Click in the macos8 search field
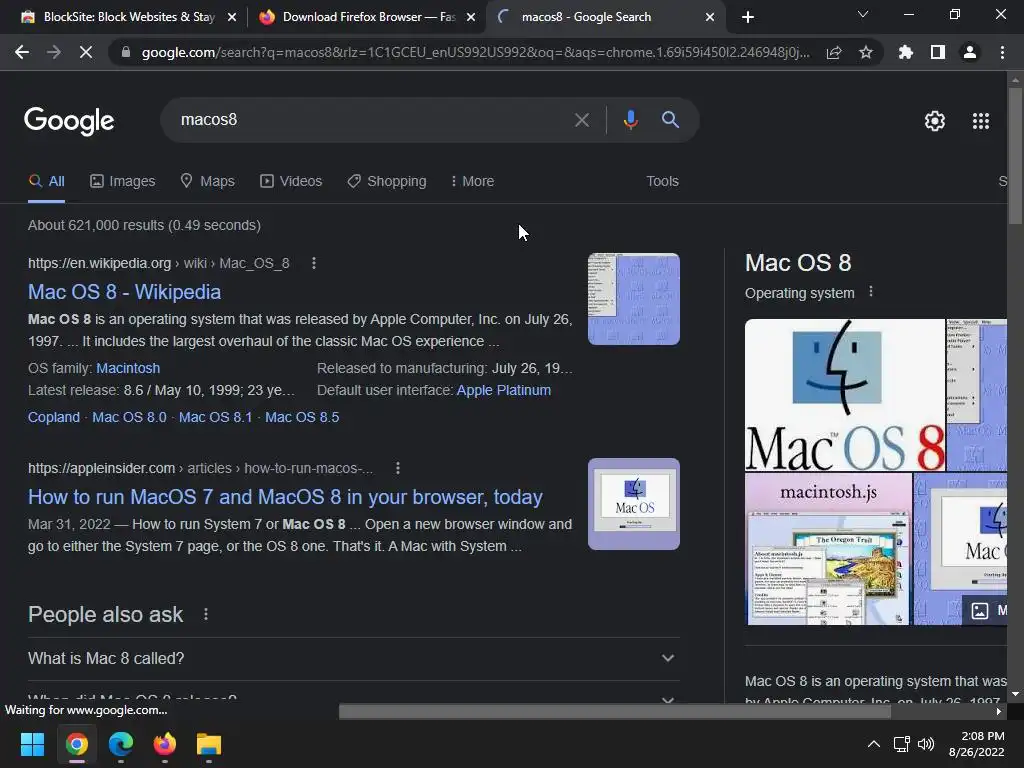The width and height of the screenshot is (1024, 768). click(x=372, y=120)
